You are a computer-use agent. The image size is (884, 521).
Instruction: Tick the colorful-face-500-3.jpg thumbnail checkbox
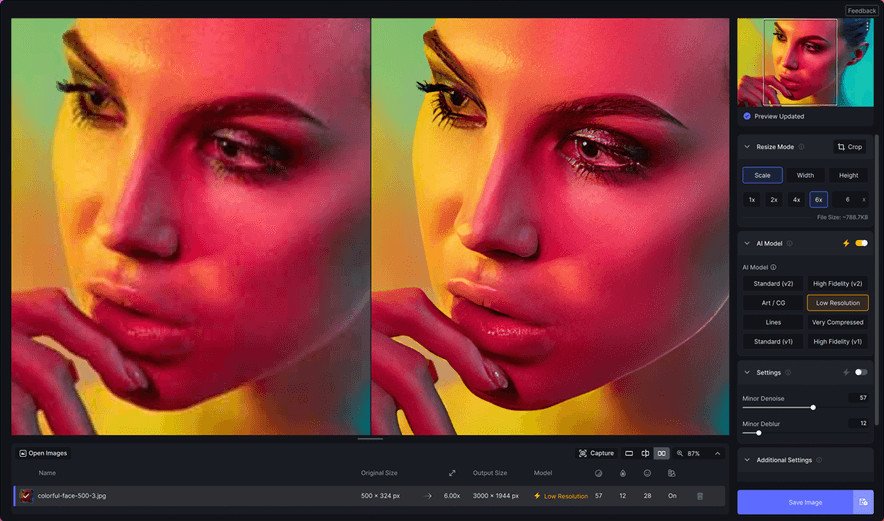(26, 496)
